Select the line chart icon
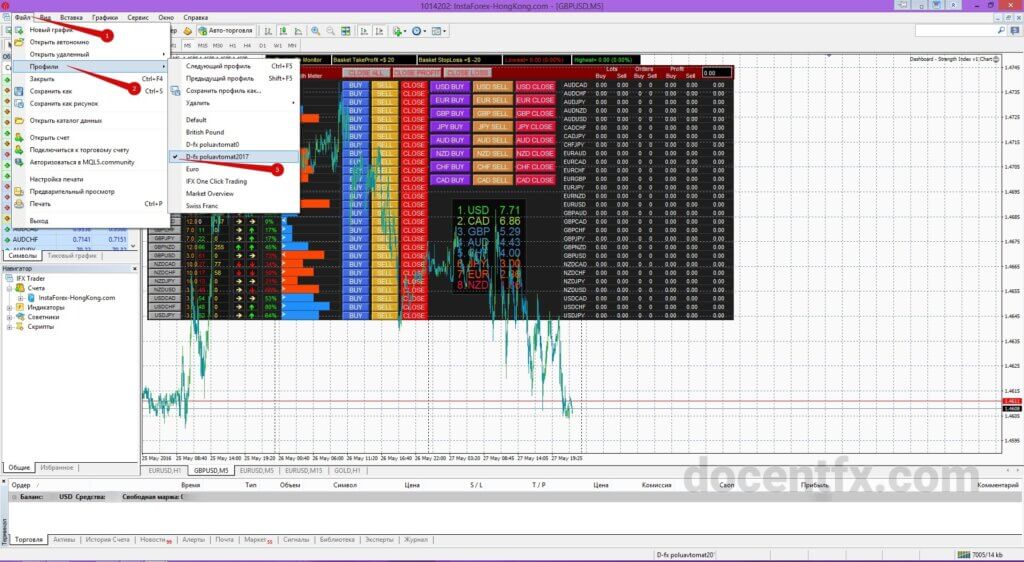Viewport: 1024px width, 562px height. pyautogui.click(x=298, y=31)
